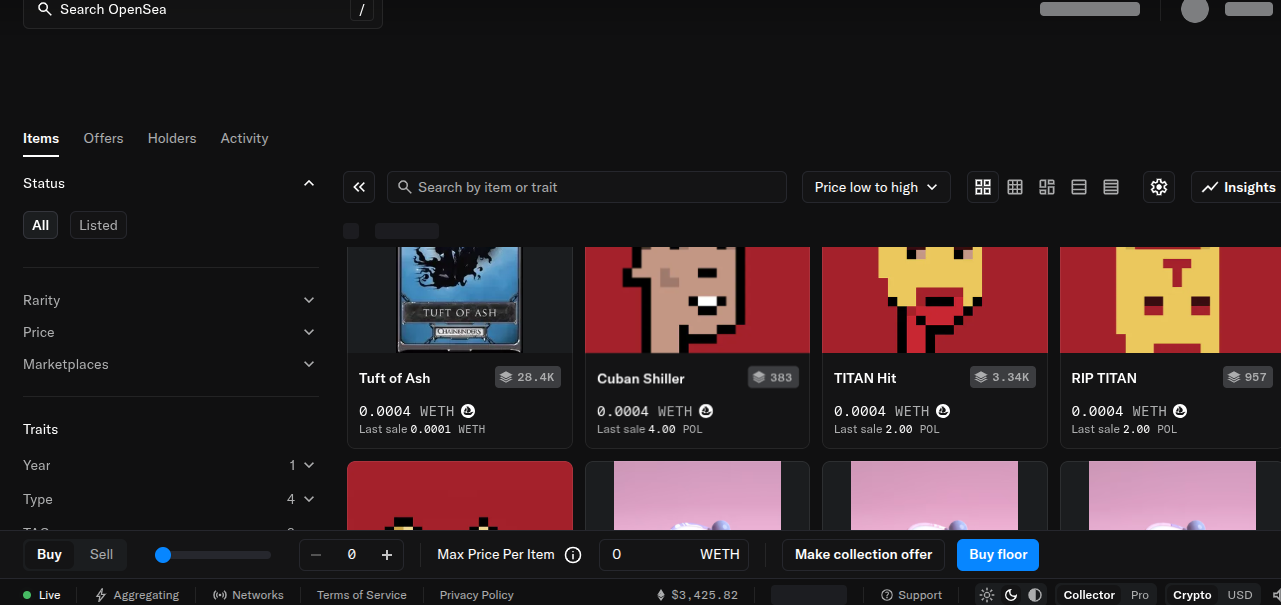
Task: Click the Buy floor button
Action: click(998, 554)
